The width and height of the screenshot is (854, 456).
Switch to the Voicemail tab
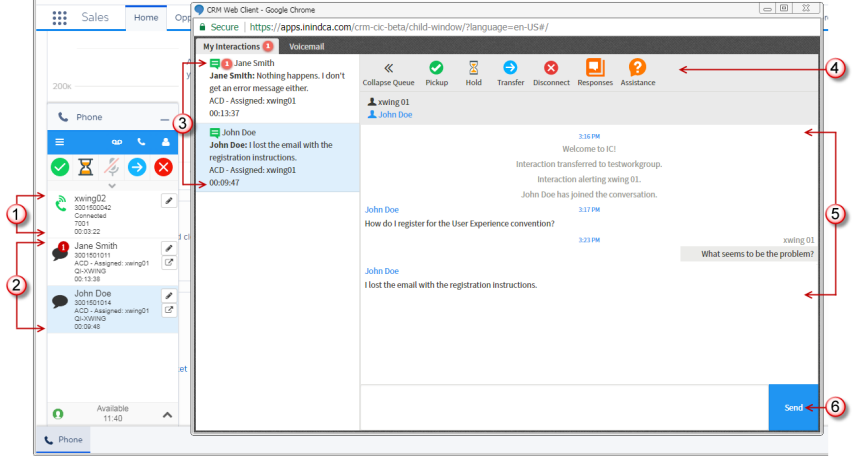(306, 46)
